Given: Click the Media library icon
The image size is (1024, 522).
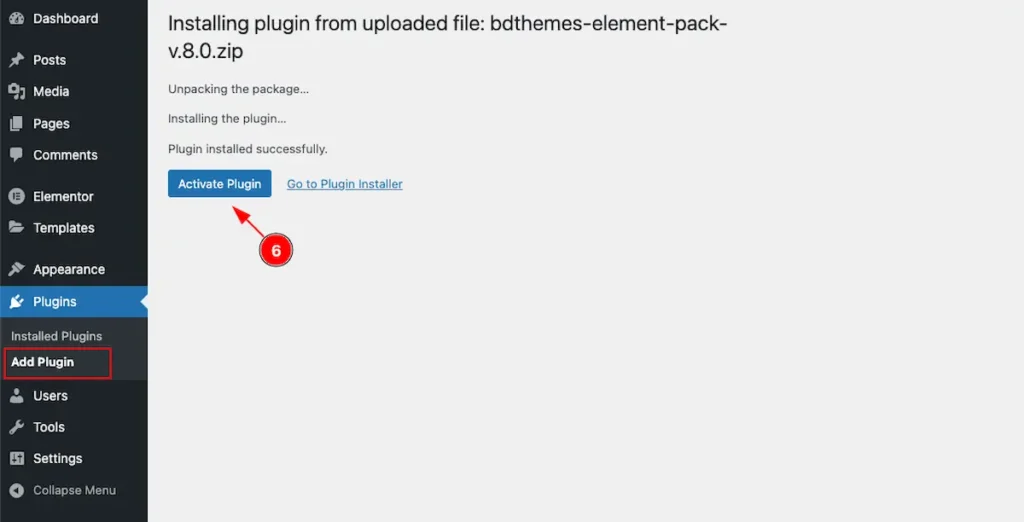Looking at the screenshot, I should click(x=16, y=92).
